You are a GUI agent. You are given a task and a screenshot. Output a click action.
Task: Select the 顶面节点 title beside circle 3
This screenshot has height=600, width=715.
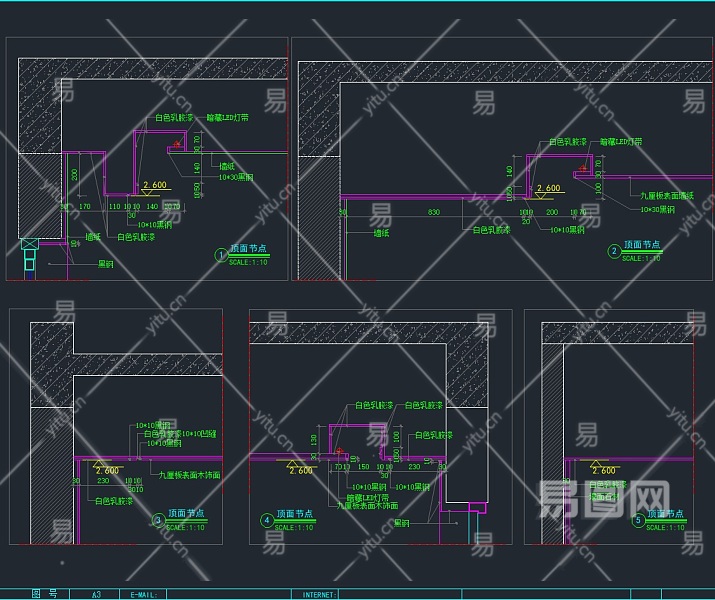pyautogui.click(x=186, y=513)
